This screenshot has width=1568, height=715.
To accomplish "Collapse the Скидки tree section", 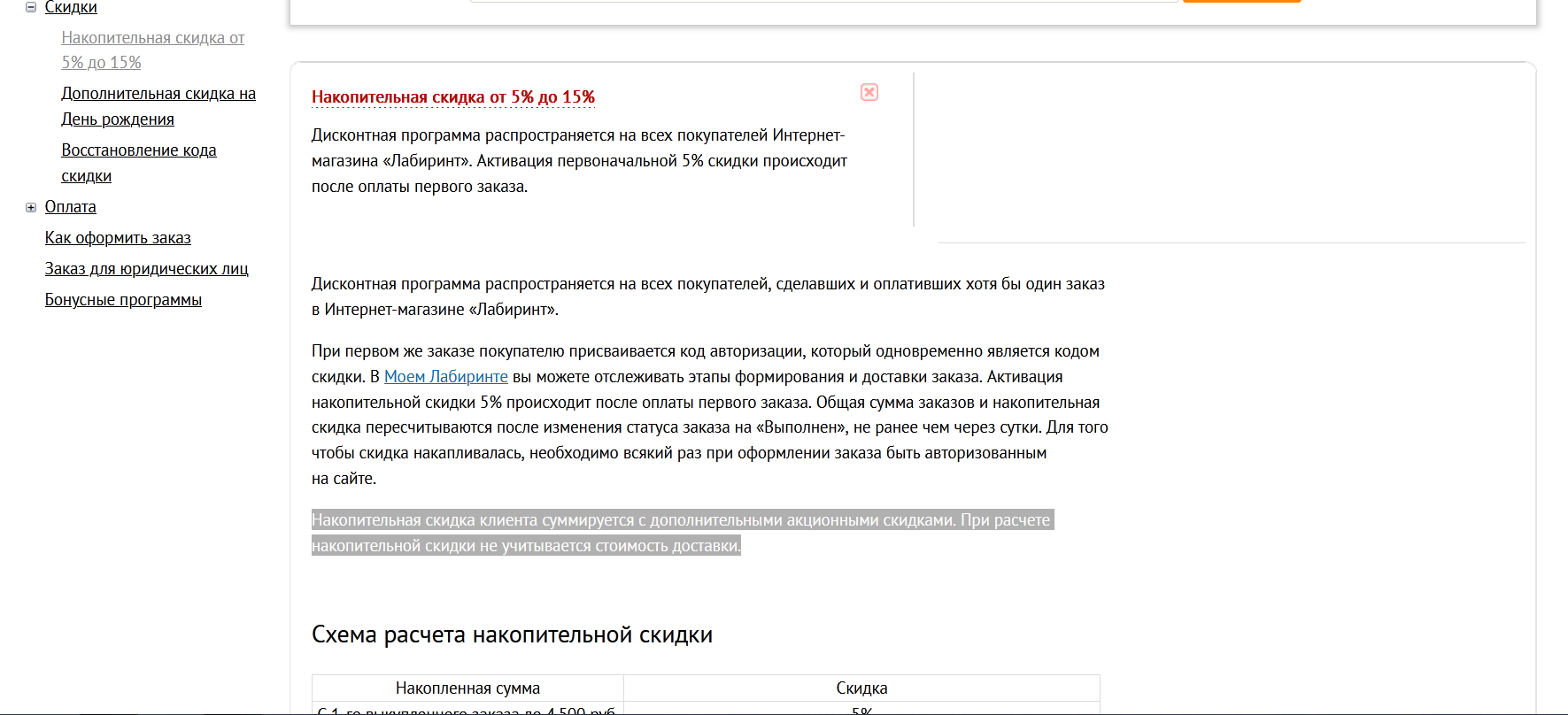I will (x=31, y=7).
